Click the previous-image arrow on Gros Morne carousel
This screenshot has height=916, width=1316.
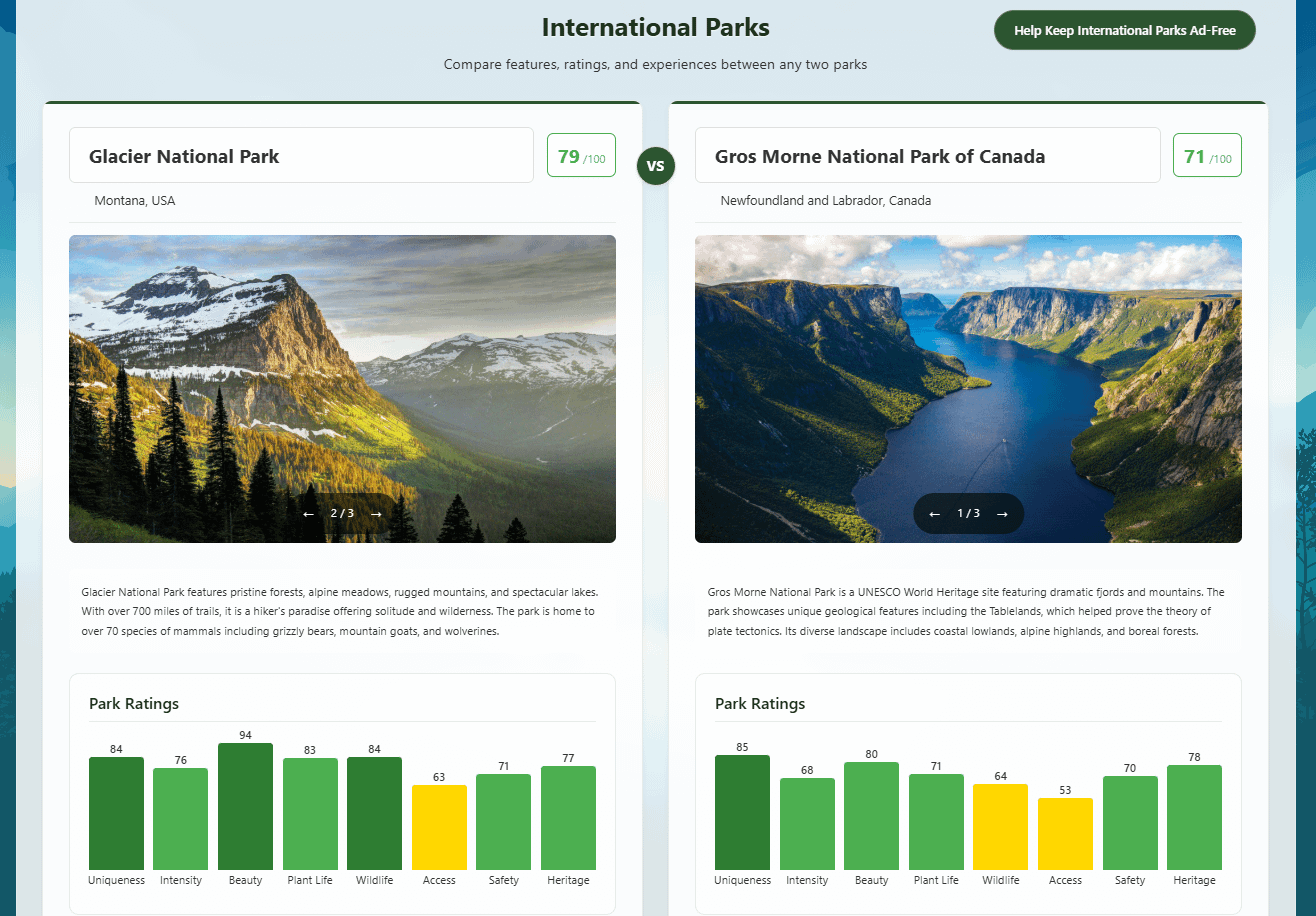935,513
